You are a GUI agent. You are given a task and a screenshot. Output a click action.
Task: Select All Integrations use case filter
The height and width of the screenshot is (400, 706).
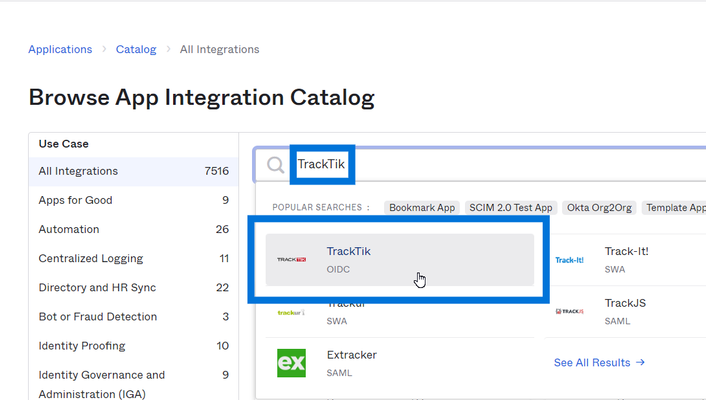coord(133,171)
